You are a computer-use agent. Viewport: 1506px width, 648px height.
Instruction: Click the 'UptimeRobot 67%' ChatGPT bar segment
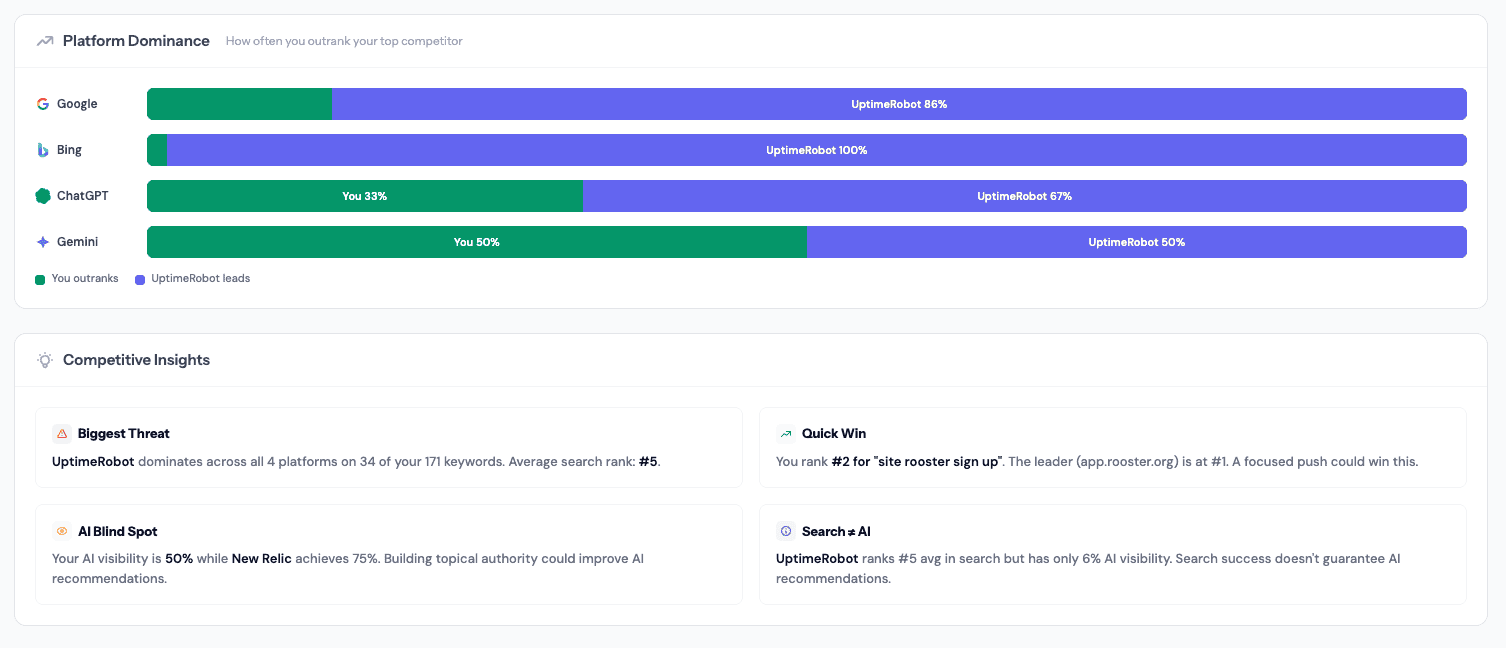(x=1025, y=196)
